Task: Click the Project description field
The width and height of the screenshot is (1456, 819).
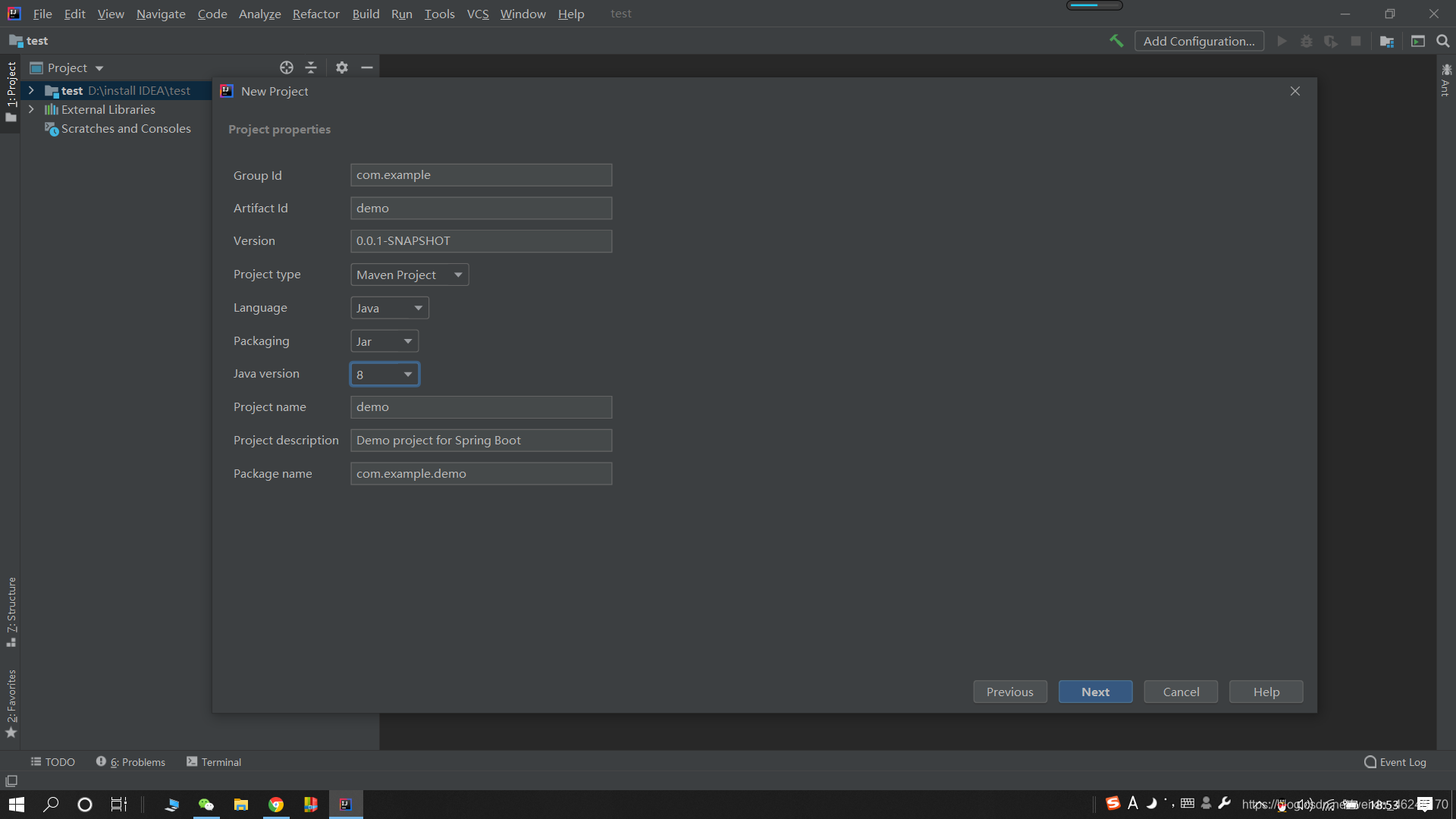Action: 481,441
